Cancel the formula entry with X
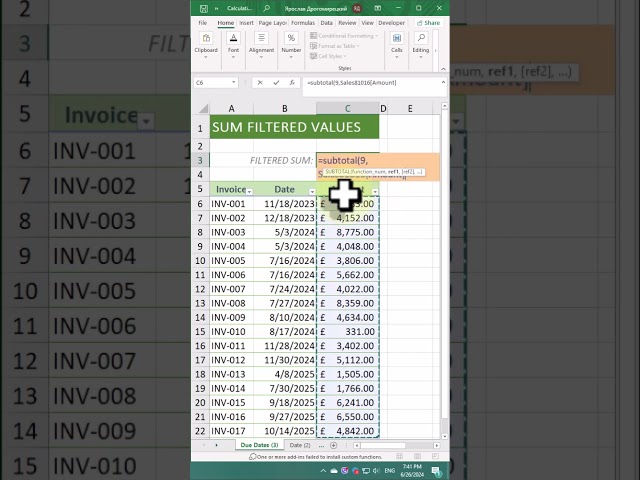This screenshot has width=640, height=480. click(260, 83)
